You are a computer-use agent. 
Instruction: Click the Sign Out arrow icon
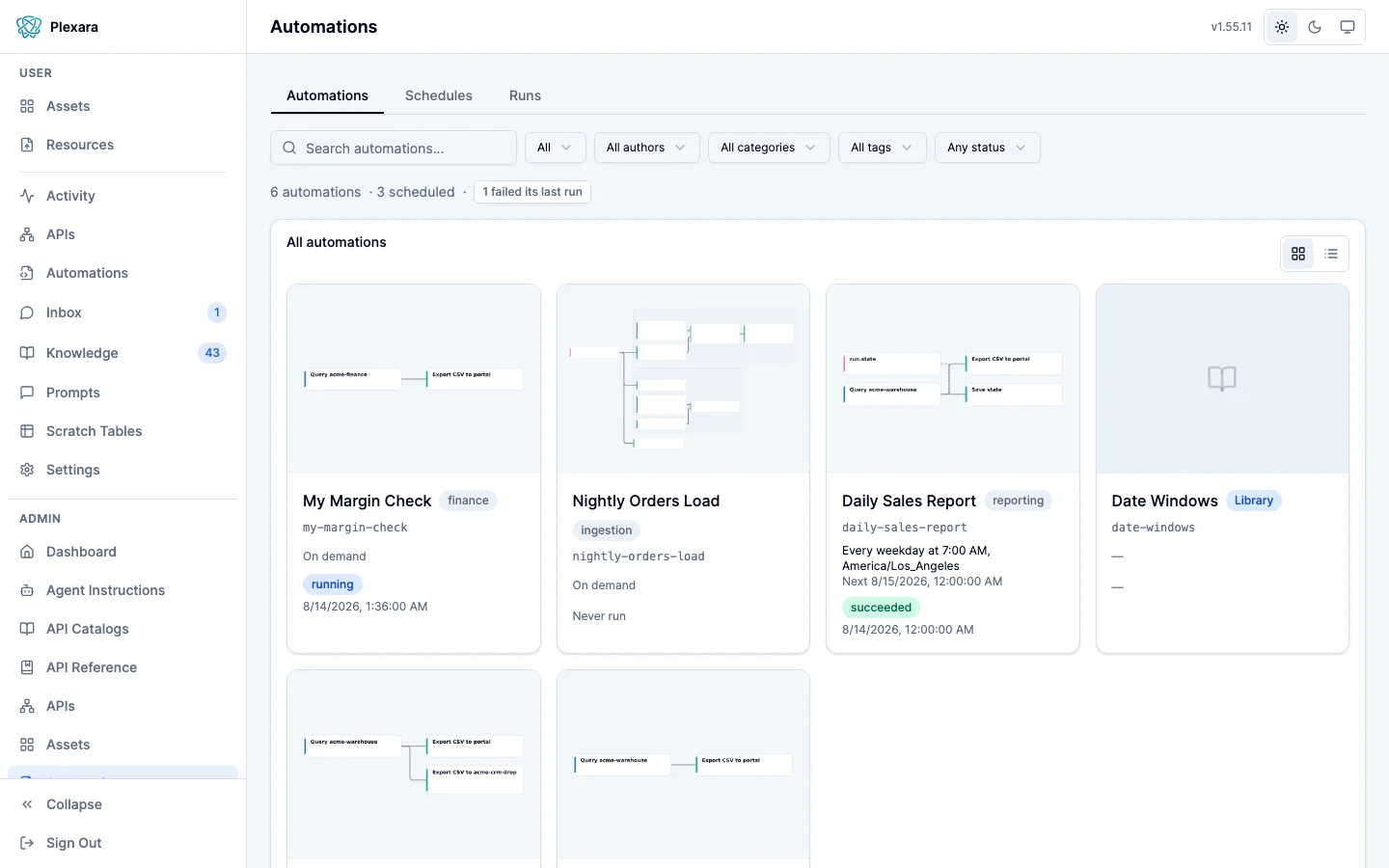tap(27, 843)
